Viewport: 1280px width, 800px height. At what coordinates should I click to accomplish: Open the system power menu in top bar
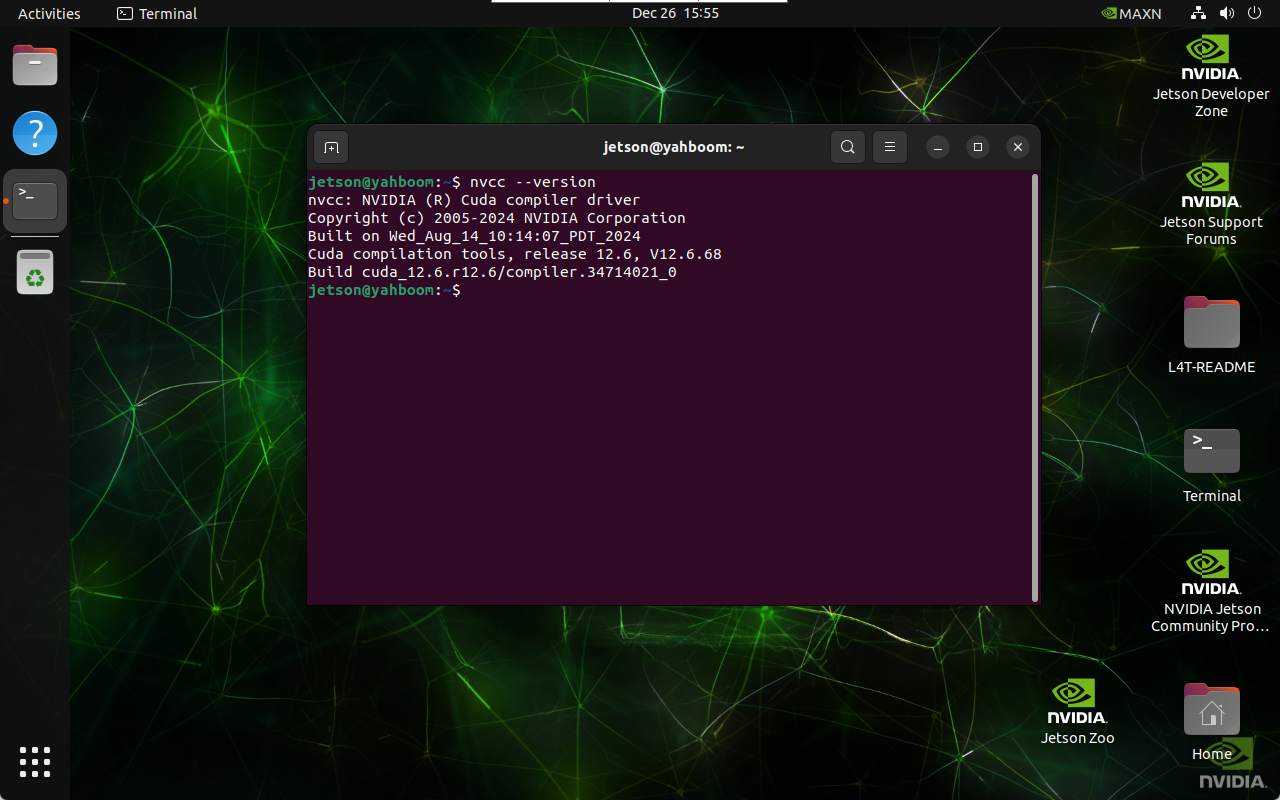point(1254,13)
